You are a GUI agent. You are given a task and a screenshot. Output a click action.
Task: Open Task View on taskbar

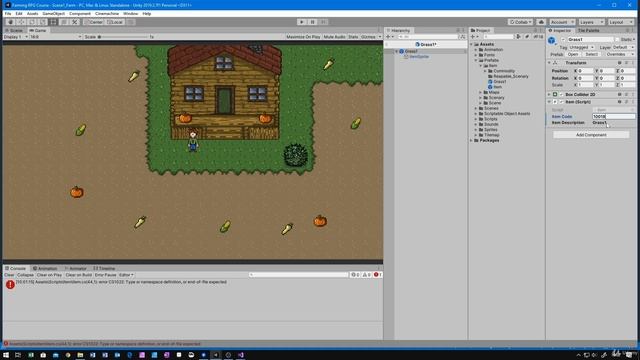click(18, 355)
